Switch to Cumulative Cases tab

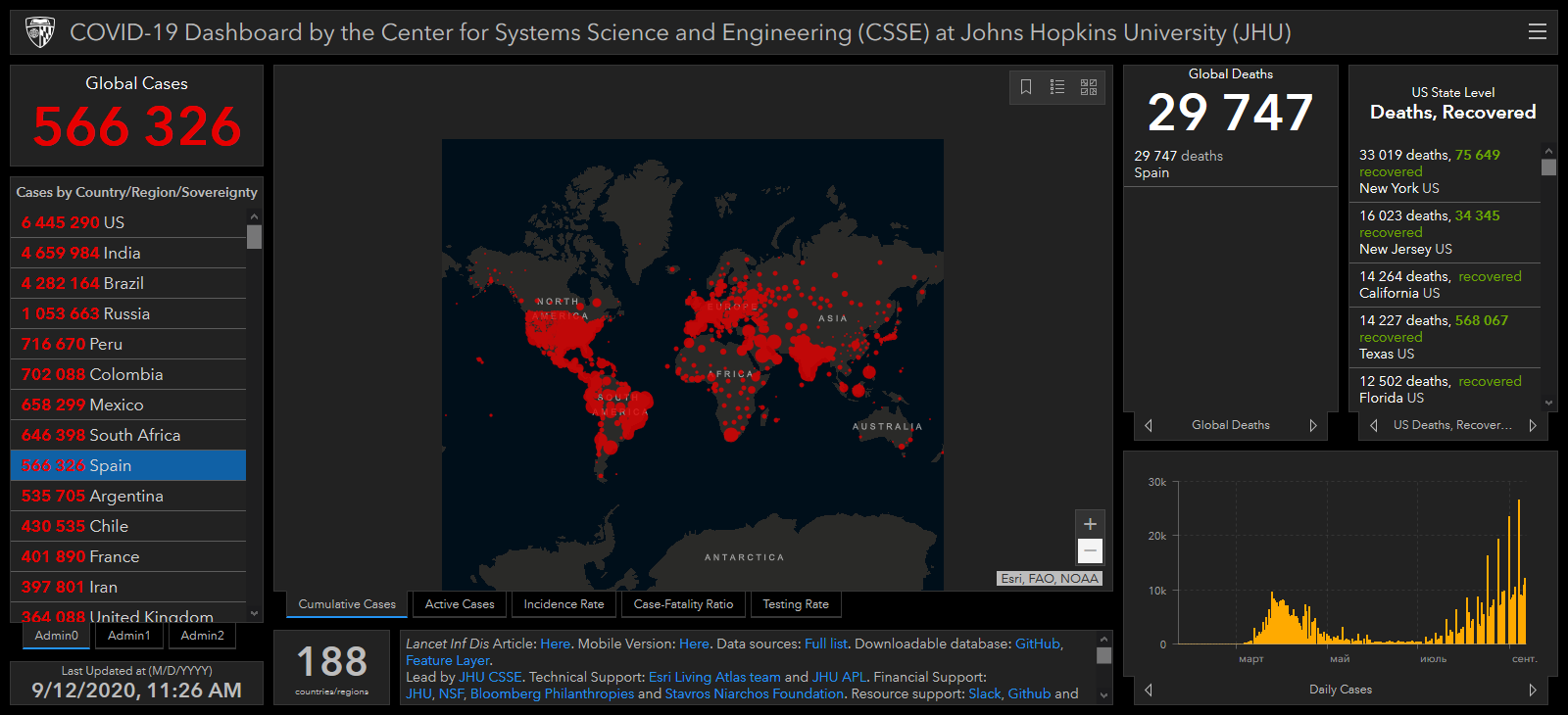coord(347,604)
